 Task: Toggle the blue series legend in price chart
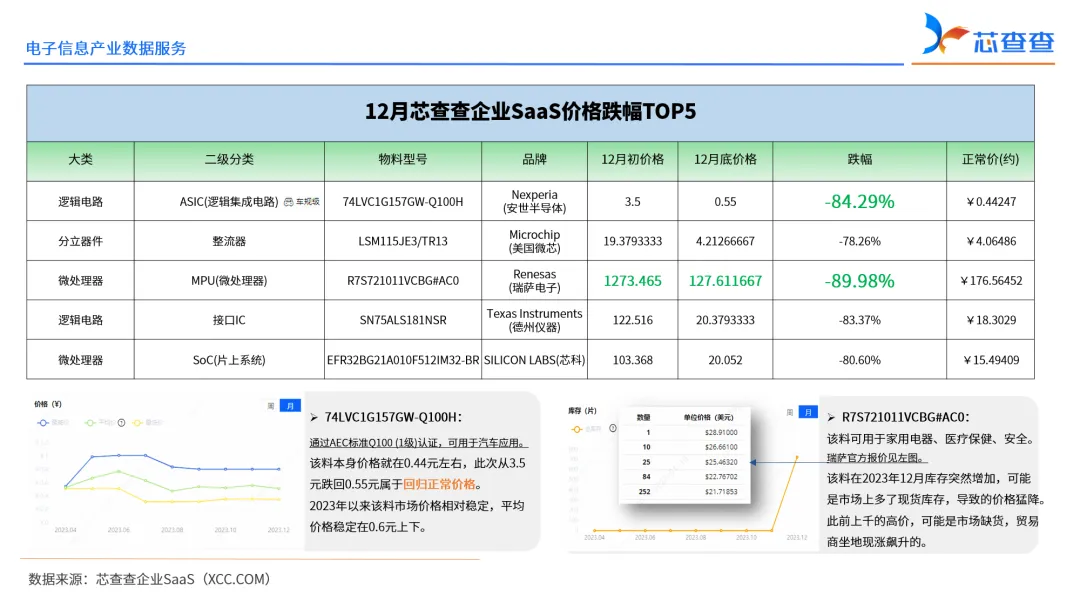pyautogui.click(x=54, y=423)
